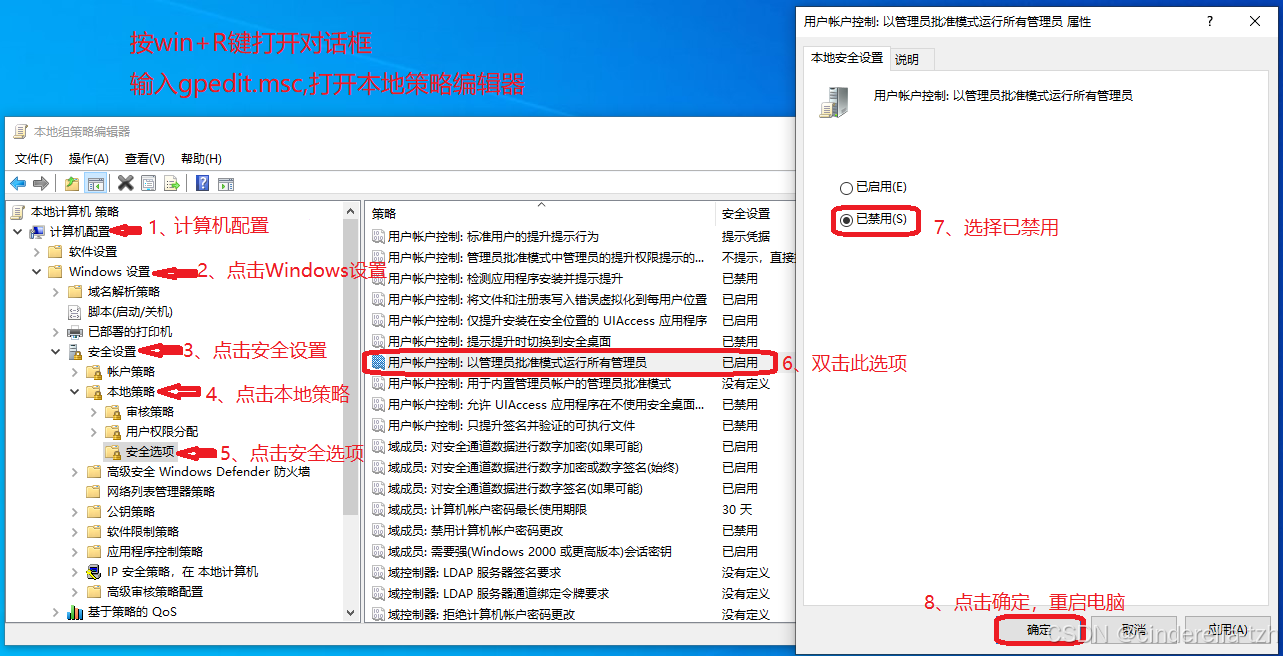
Task: Click the 取消 button
Action: coord(1133,630)
